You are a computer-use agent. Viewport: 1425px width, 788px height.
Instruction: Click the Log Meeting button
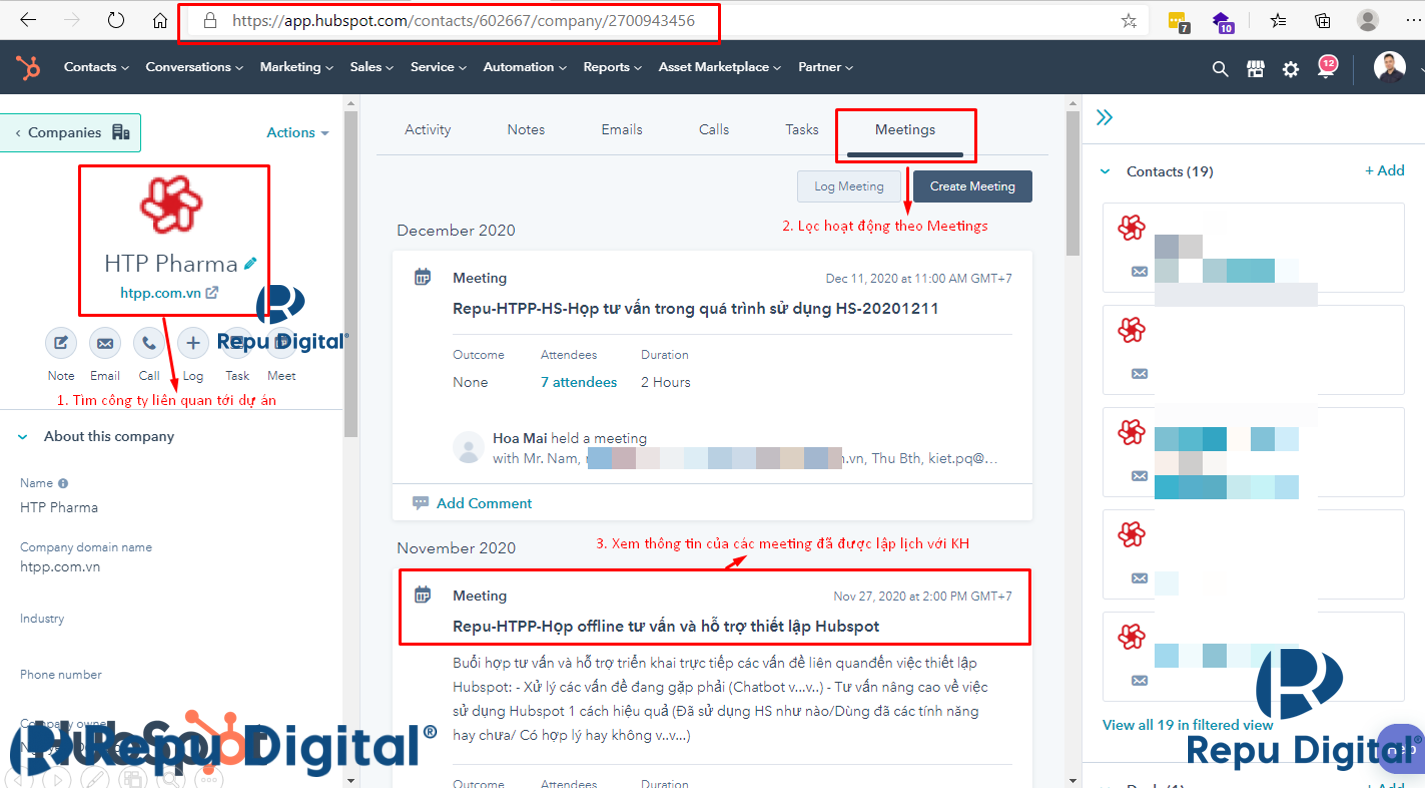coord(849,186)
